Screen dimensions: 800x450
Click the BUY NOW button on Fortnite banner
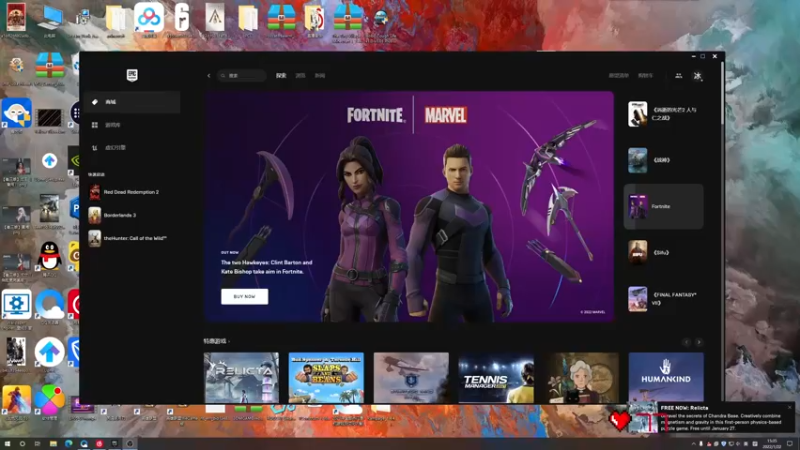(x=244, y=296)
